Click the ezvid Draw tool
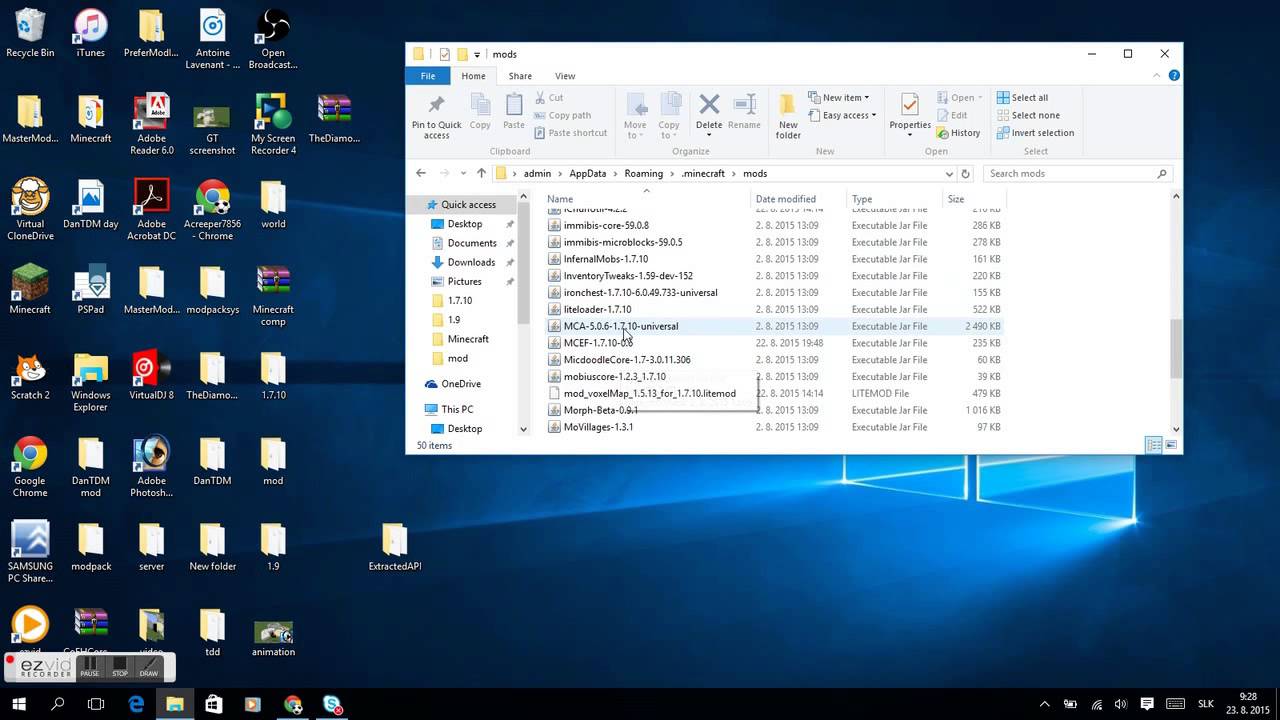This screenshot has height=720, width=1280. [149, 667]
